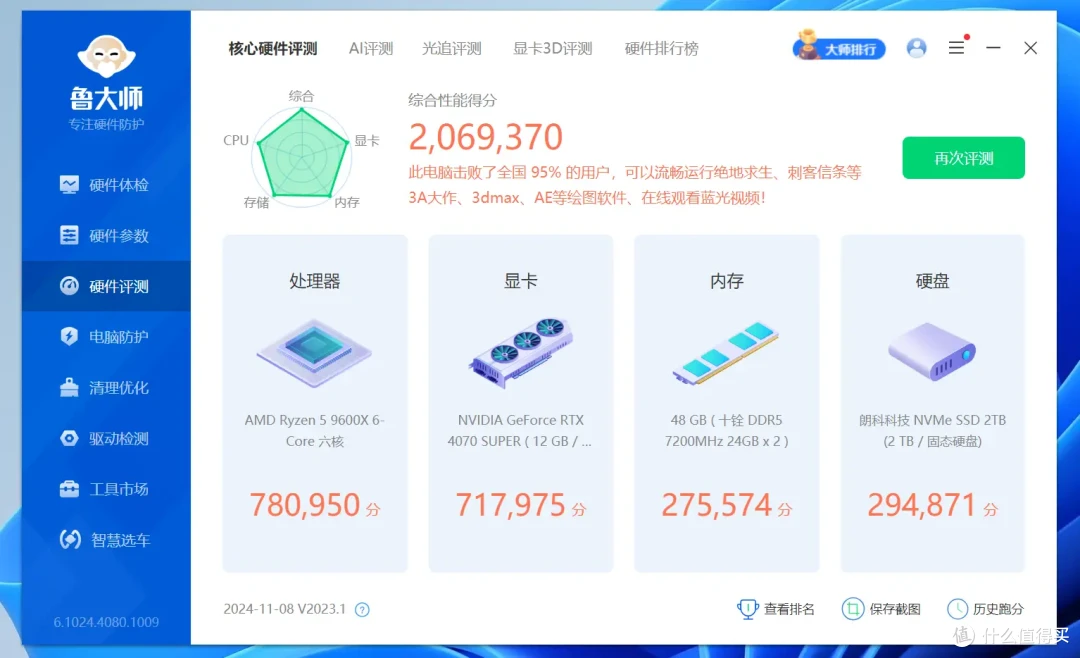This screenshot has height=658, width=1080.
Task: Switch to the AI评测 tab
Action: coord(371,49)
